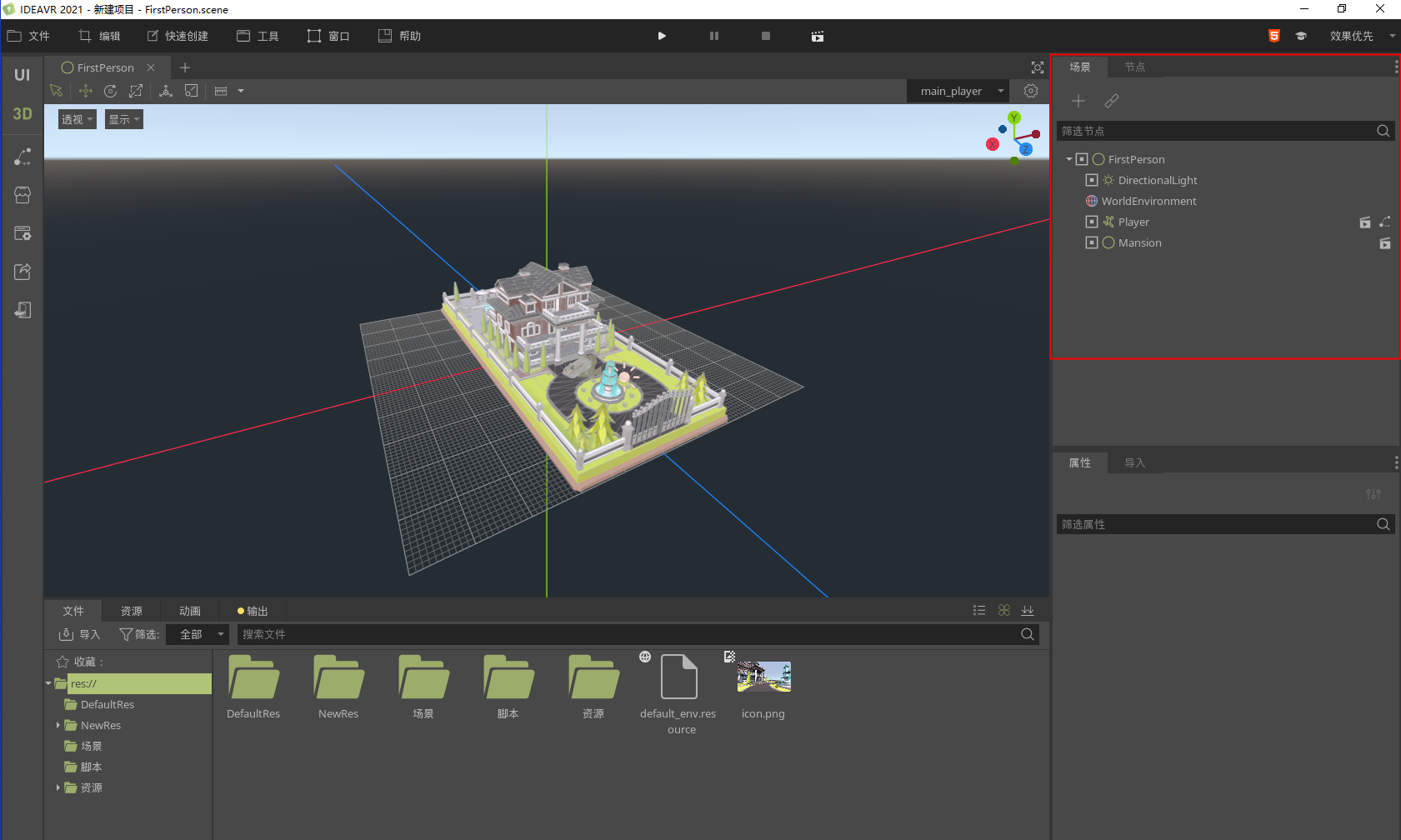The width and height of the screenshot is (1401, 840).
Task: Play the scene
Action: click(662, 36)
